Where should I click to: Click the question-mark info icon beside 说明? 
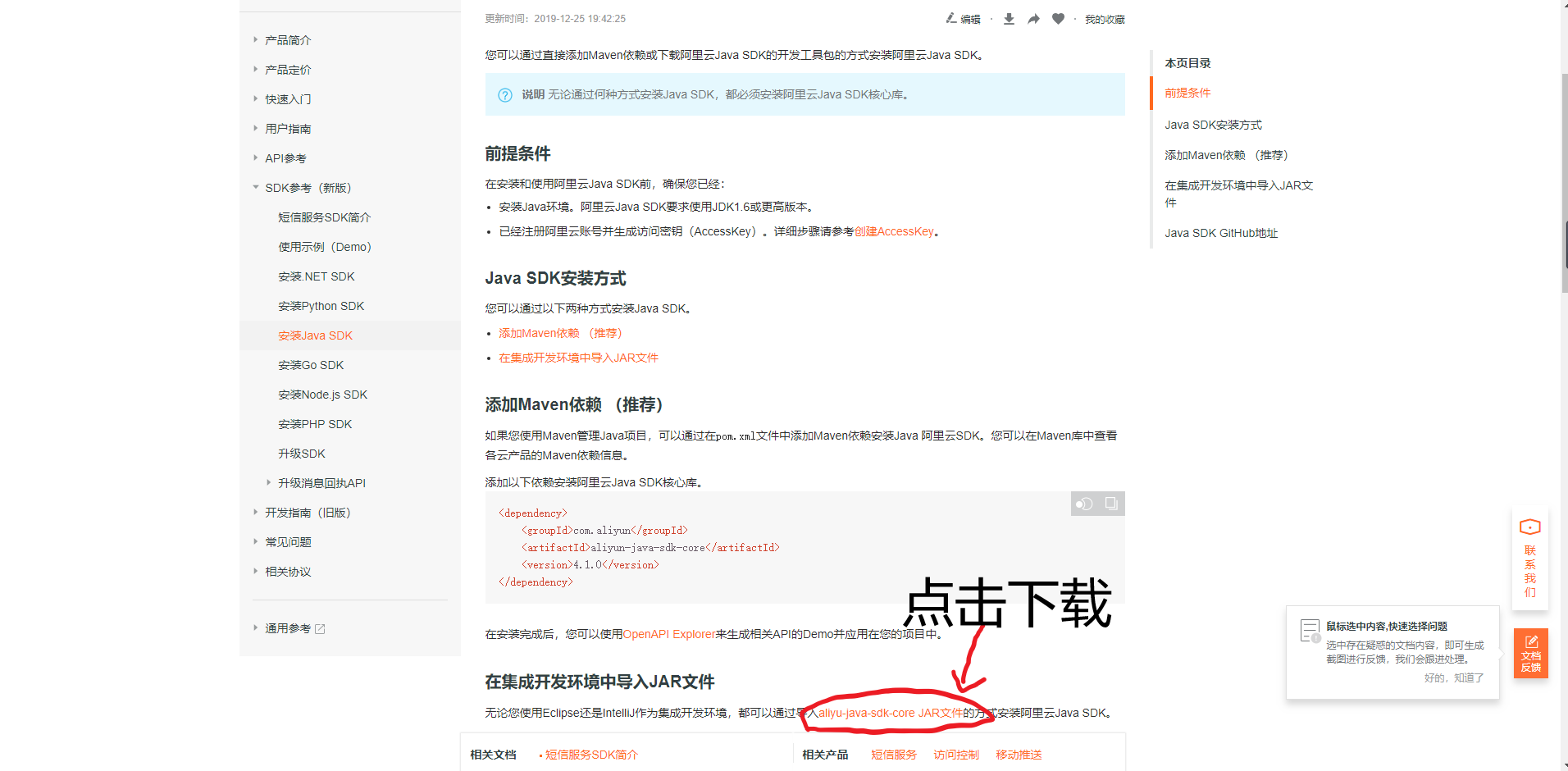(x=505, y=95)
